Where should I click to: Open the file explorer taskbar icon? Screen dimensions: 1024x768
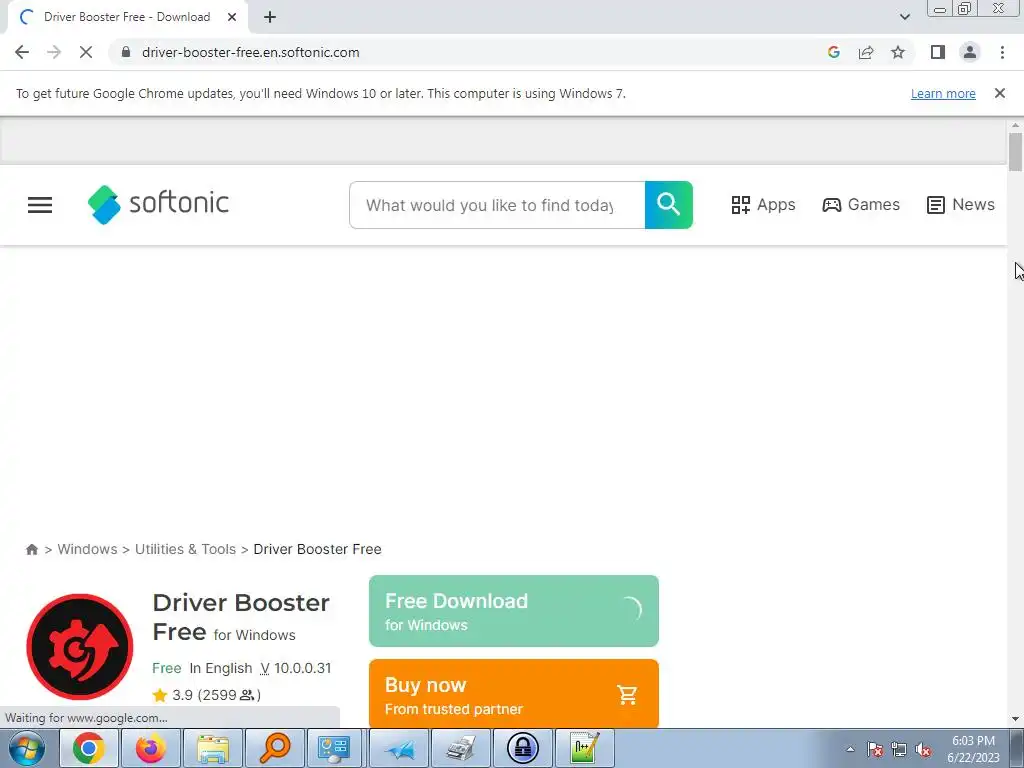tap(213, 748)
